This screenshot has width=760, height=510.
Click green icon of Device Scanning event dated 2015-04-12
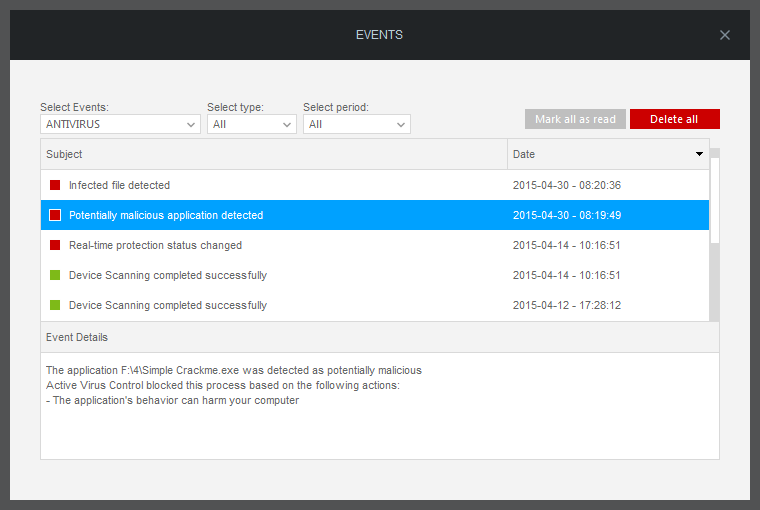point(55,305)
